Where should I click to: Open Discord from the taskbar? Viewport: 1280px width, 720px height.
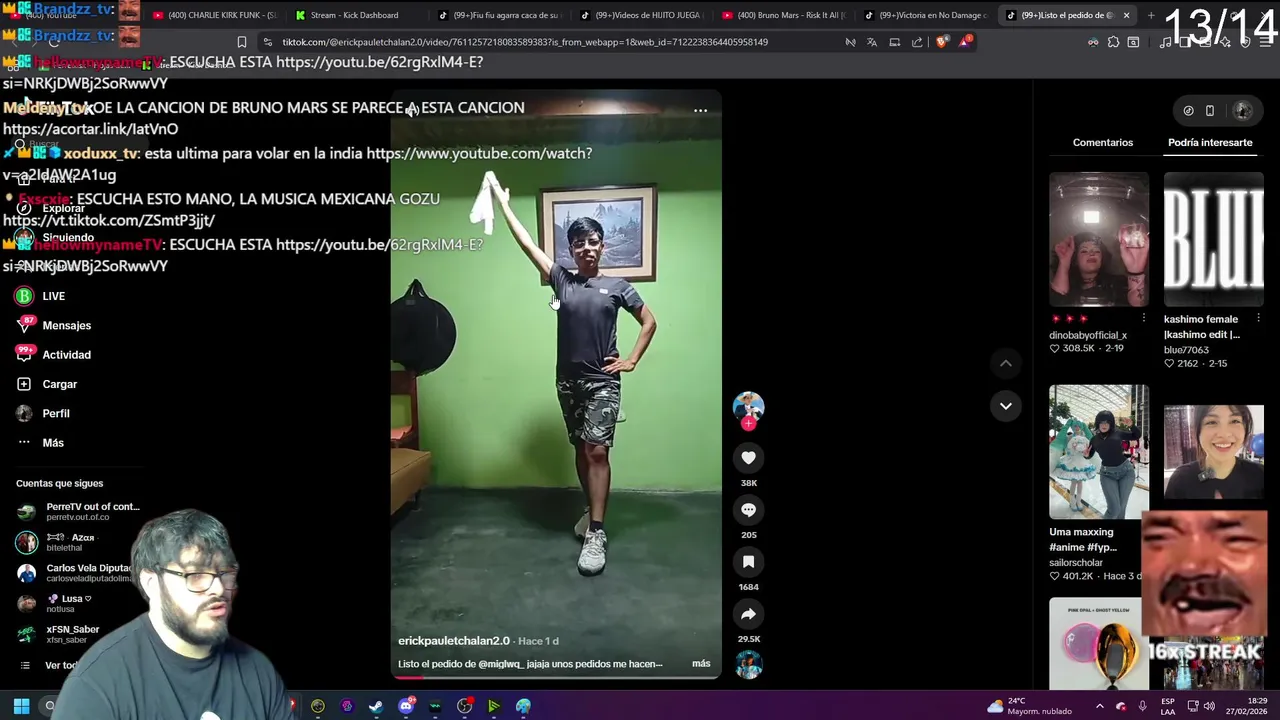click(406, 706)
